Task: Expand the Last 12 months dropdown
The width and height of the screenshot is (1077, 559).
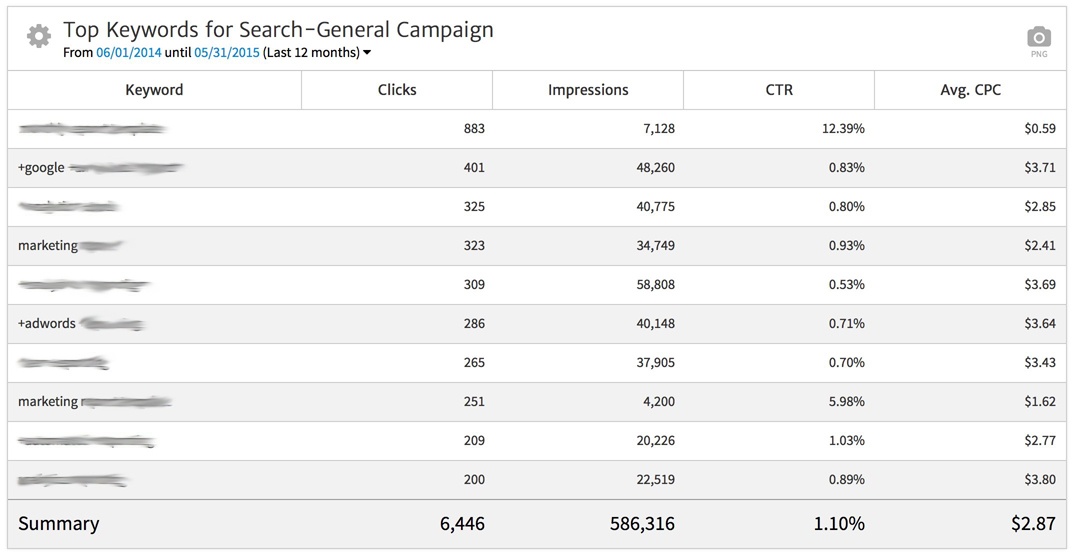Action: click(367, 53)
